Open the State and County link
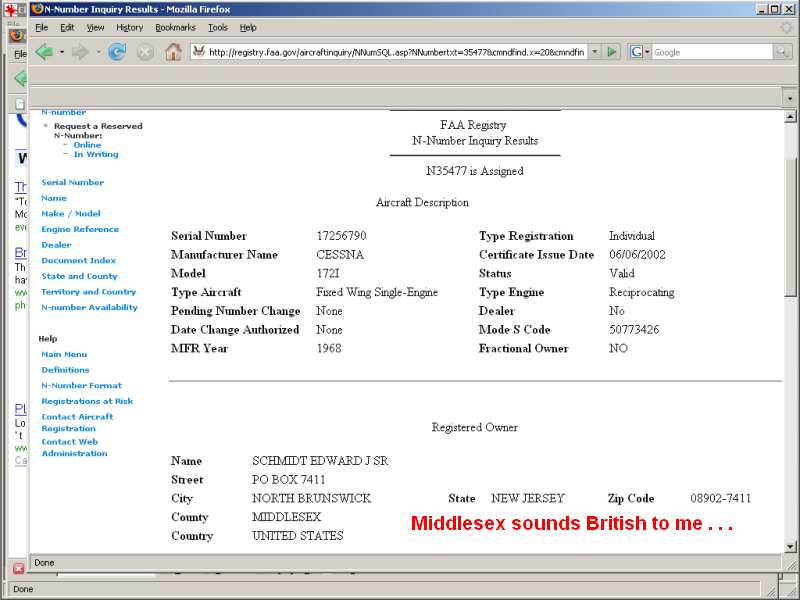The height and width of the screenshot is (600, 800). pos(80,276)
